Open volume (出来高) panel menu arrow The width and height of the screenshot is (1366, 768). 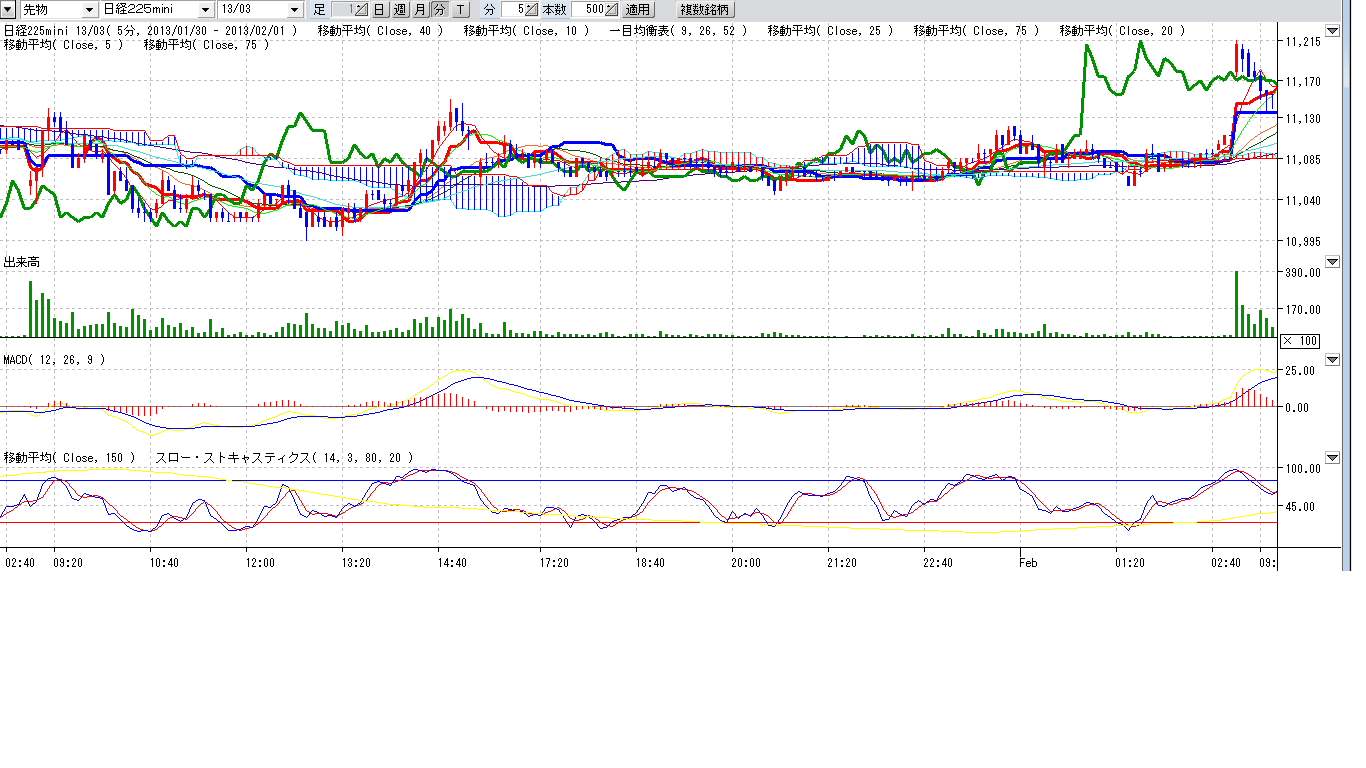(x=1331, y=261)
